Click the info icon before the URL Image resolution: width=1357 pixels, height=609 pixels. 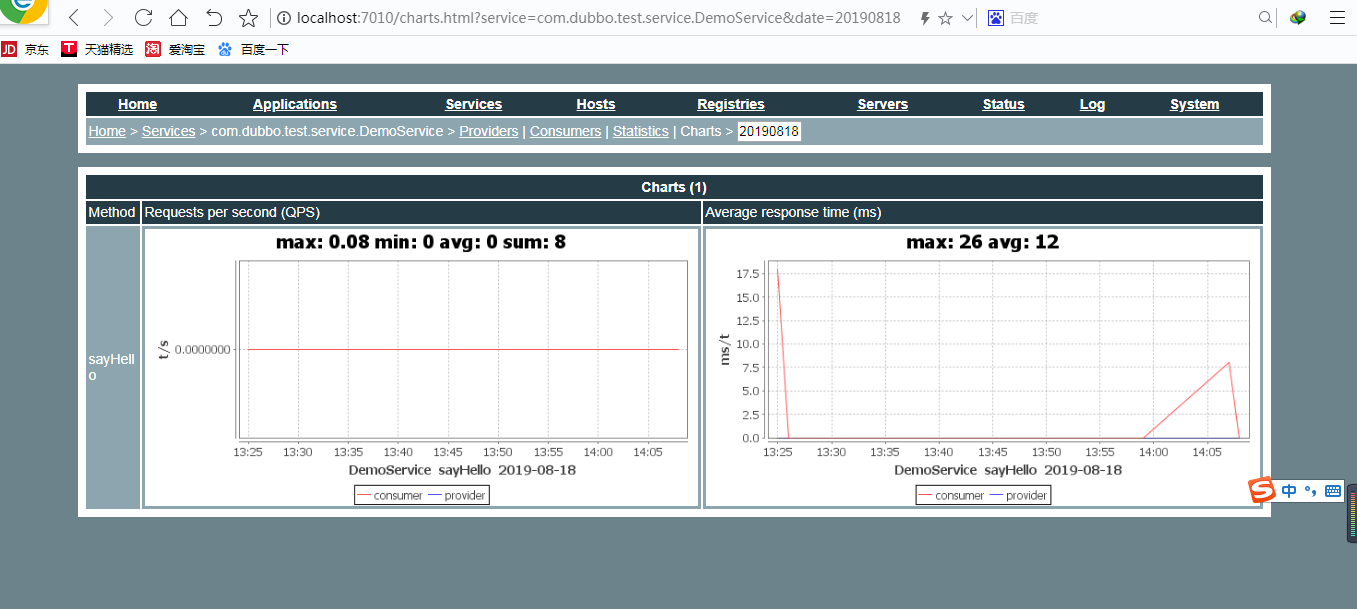pyautogui.click(x=283, y=18)
